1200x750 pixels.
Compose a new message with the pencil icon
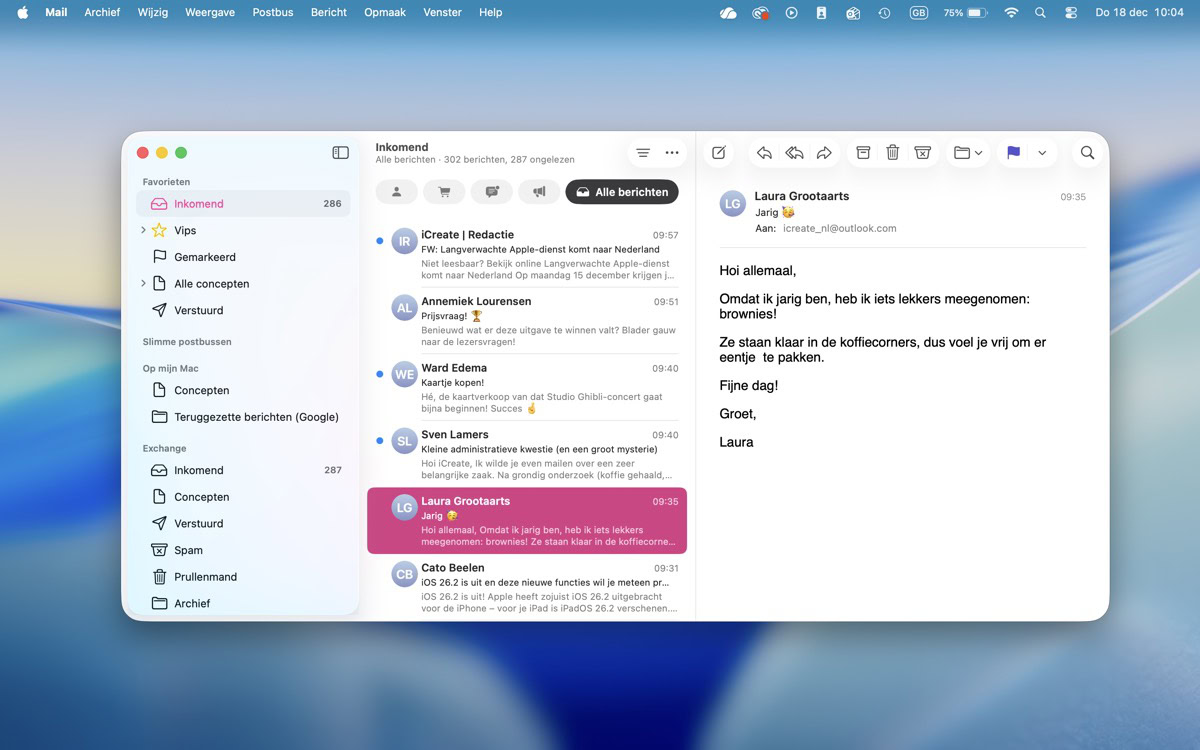tap(718, 153)
